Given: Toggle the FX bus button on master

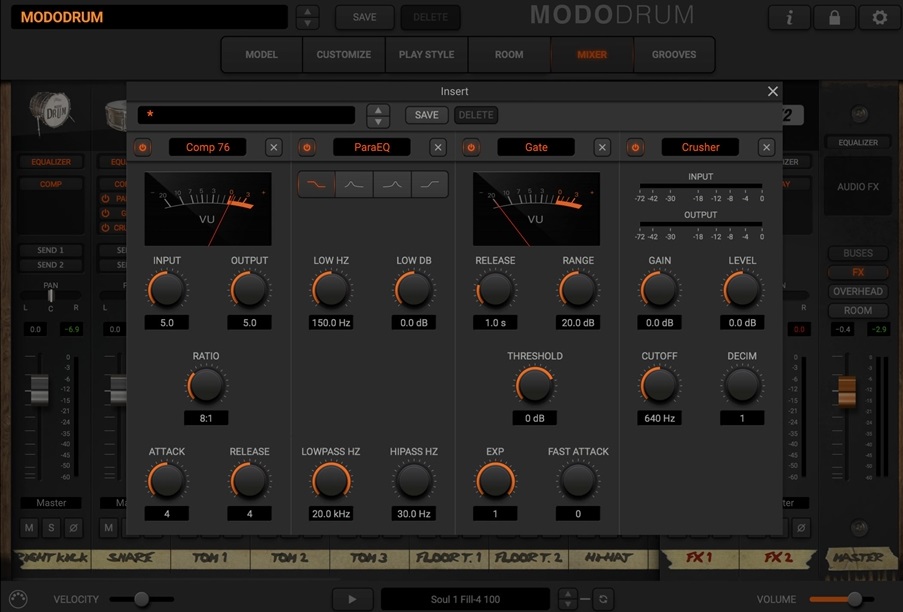Looking at the screenshot, I should 858,272.
